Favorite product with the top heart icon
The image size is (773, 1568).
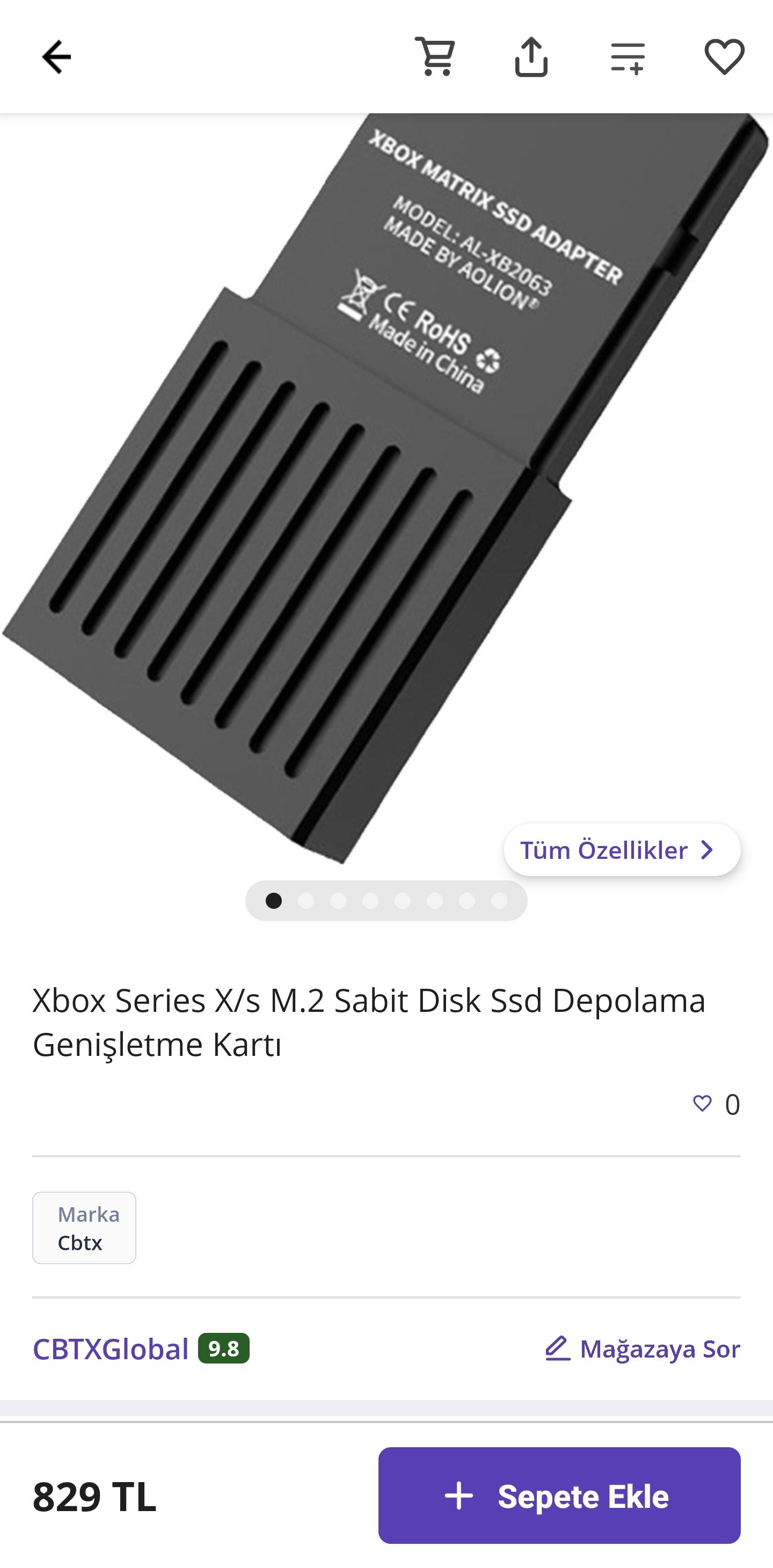point(724,57)
